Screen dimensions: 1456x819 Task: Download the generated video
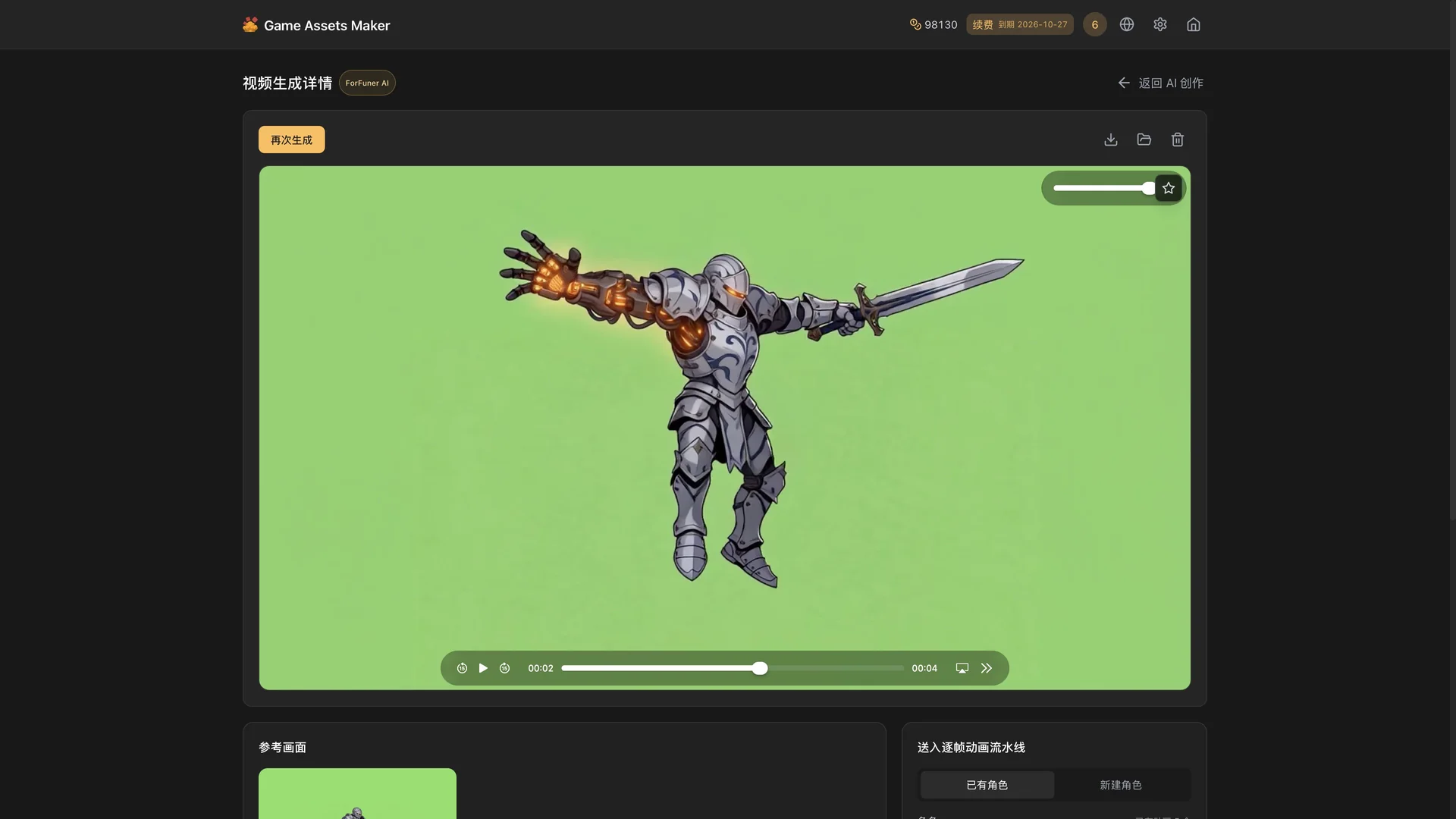click(x=1111, y=140)
